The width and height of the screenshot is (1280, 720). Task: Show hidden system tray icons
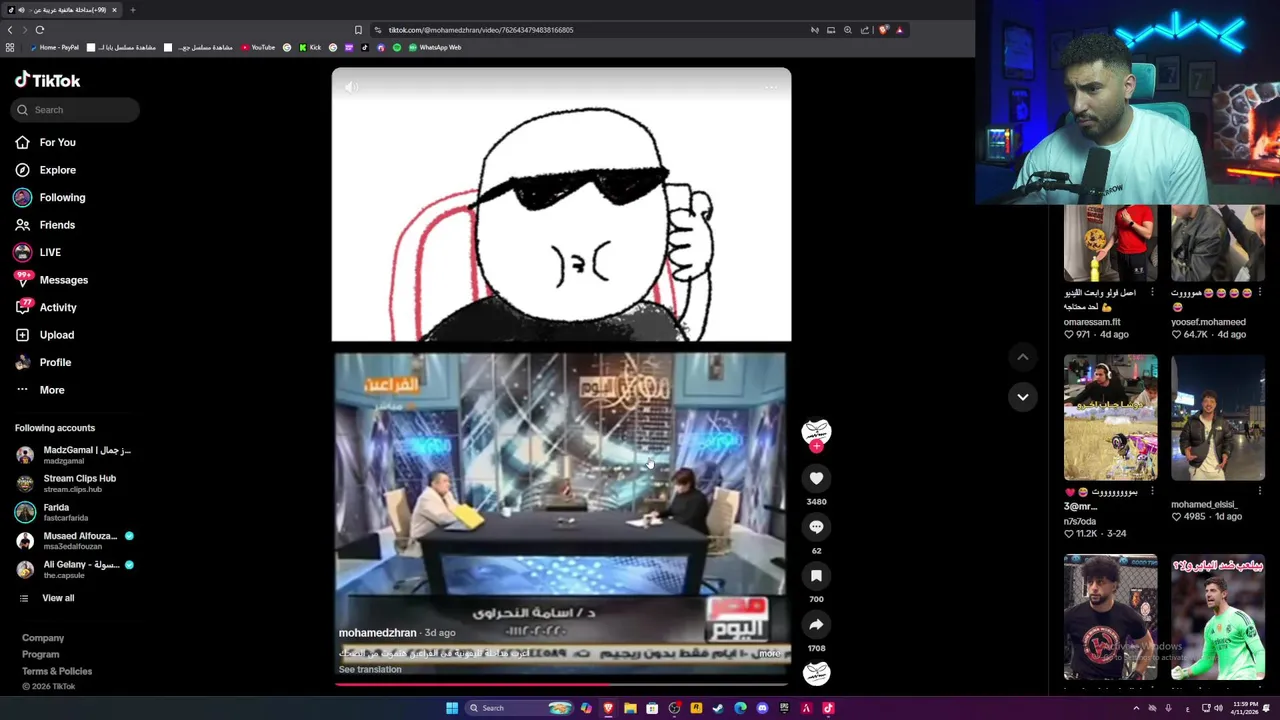[1135, 708]
